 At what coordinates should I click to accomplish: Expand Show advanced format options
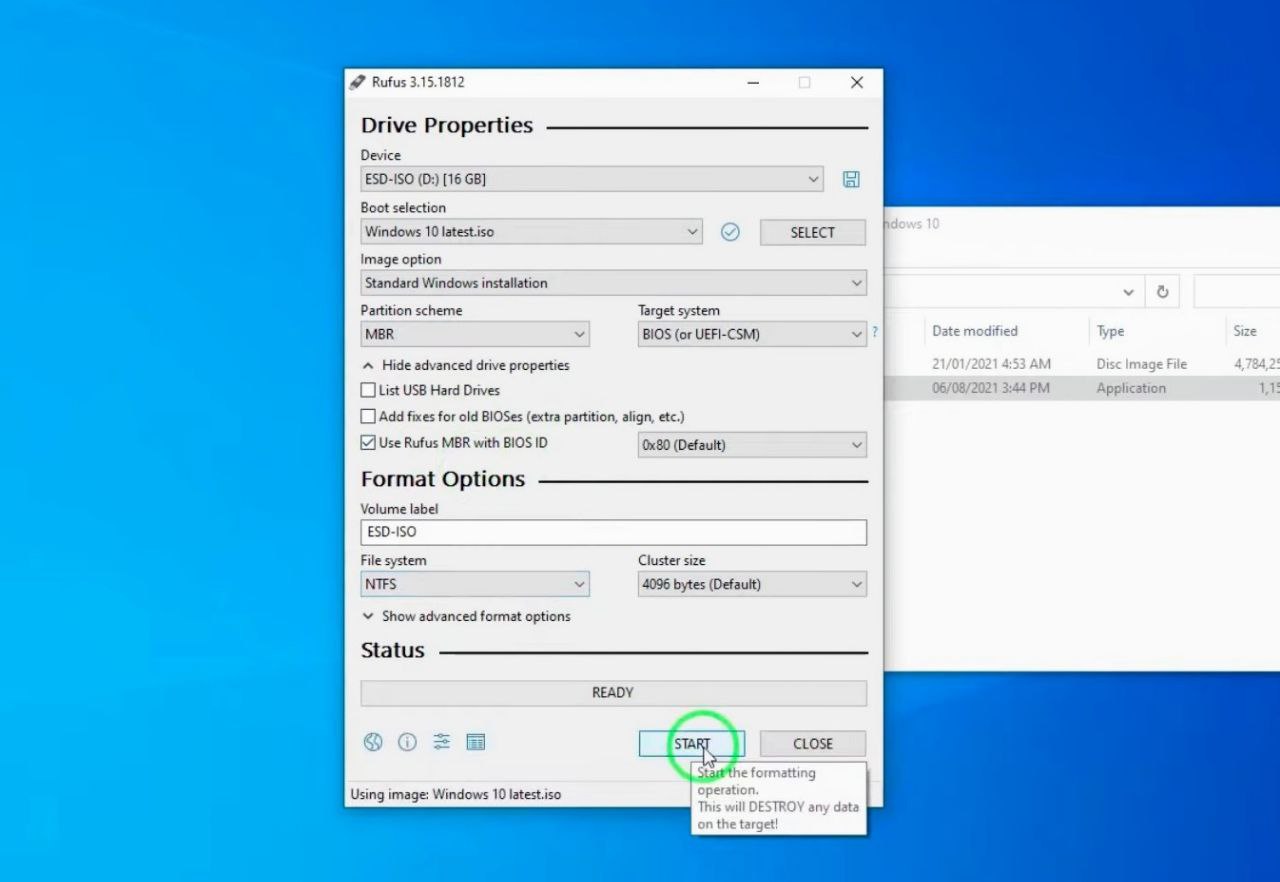[x=466, y=616]
